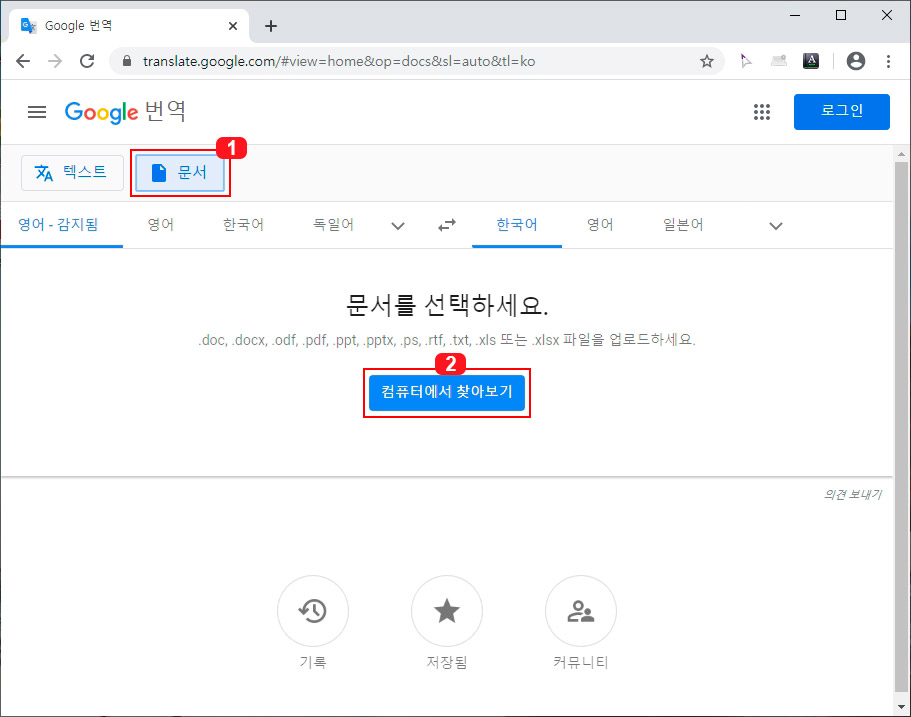Select 일본어 as target language
This screenshot has height=717, width=911.
point(683,225)
